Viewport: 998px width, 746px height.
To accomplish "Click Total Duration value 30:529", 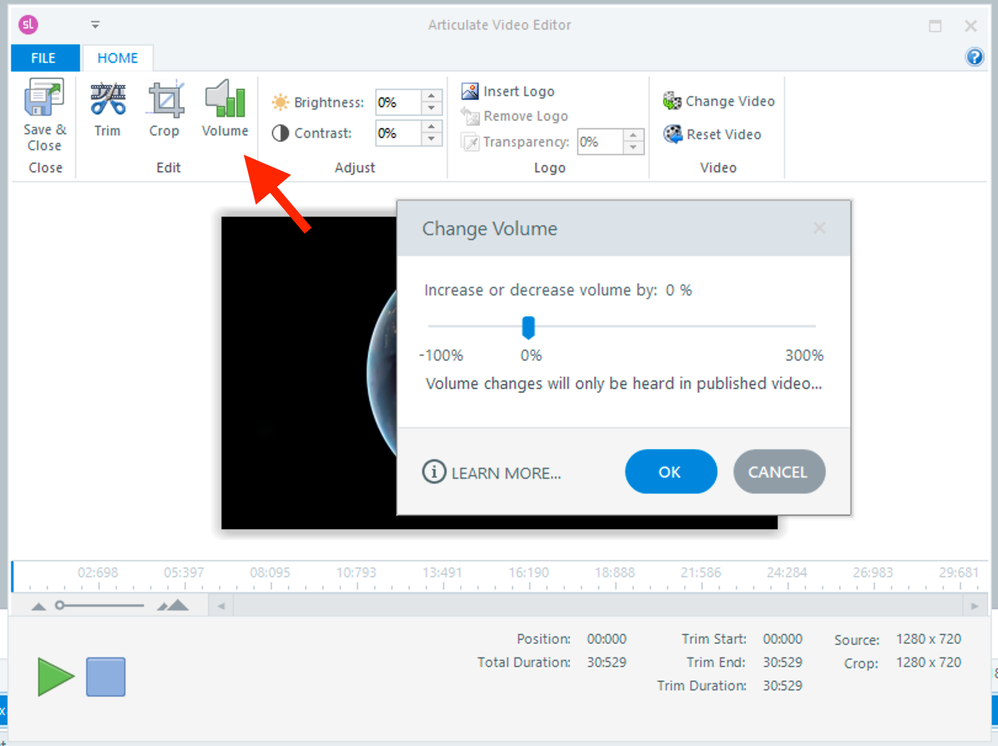I will 607,662.
